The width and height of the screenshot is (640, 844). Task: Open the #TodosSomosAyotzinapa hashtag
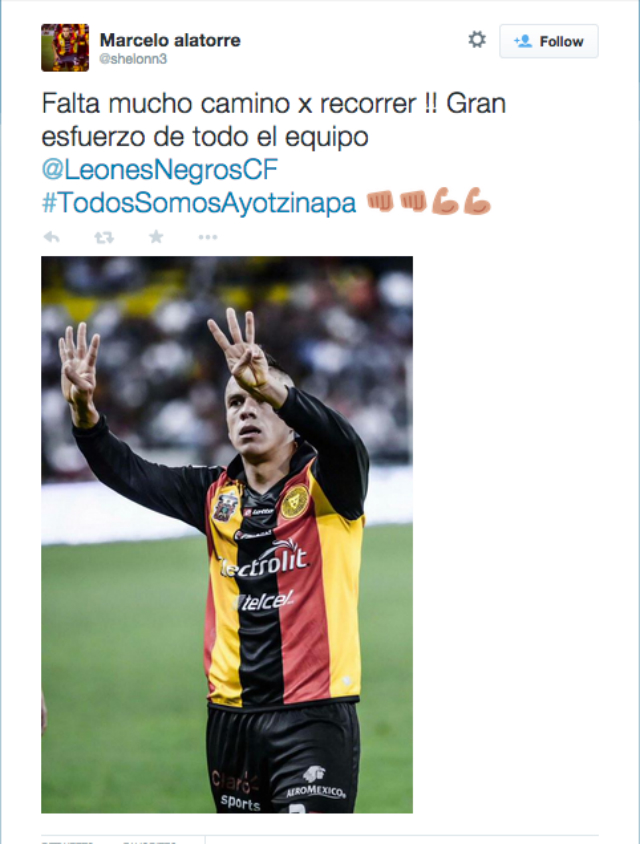coord(199,203)
